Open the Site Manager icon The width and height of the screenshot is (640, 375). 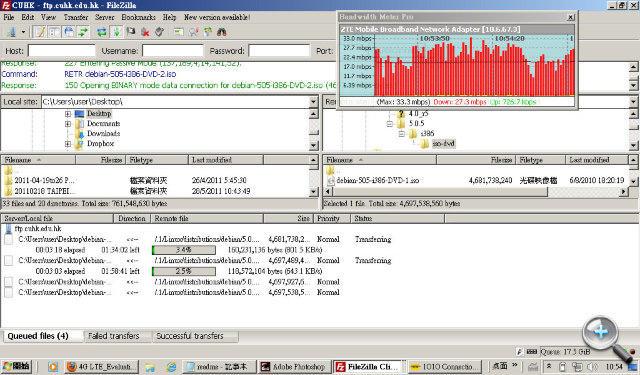pyautogui.click(x=11, y=32)
